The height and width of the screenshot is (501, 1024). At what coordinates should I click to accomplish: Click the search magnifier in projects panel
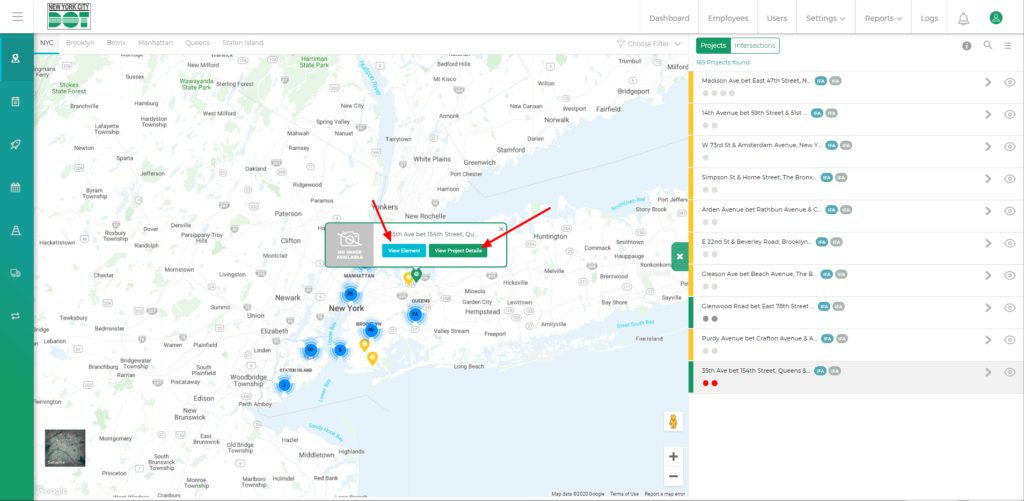point(988,46)
